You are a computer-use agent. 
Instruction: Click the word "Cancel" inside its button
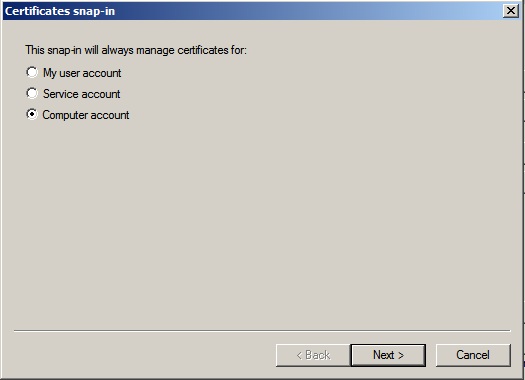tap(473, 355)
